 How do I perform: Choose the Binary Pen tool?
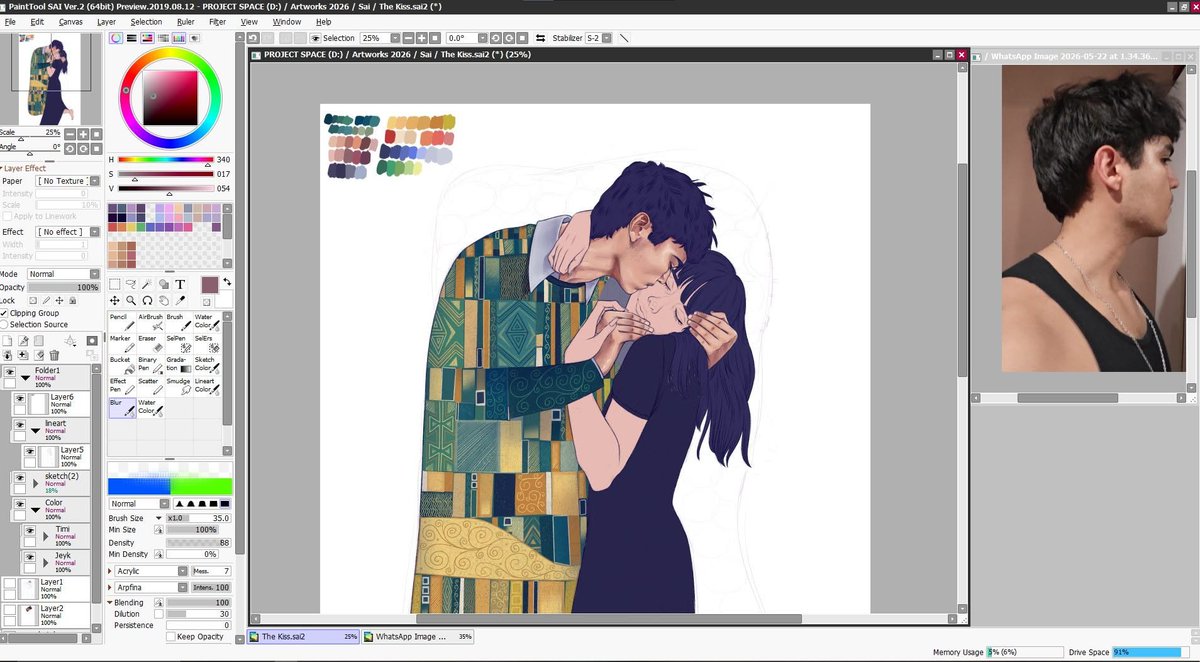150,364
